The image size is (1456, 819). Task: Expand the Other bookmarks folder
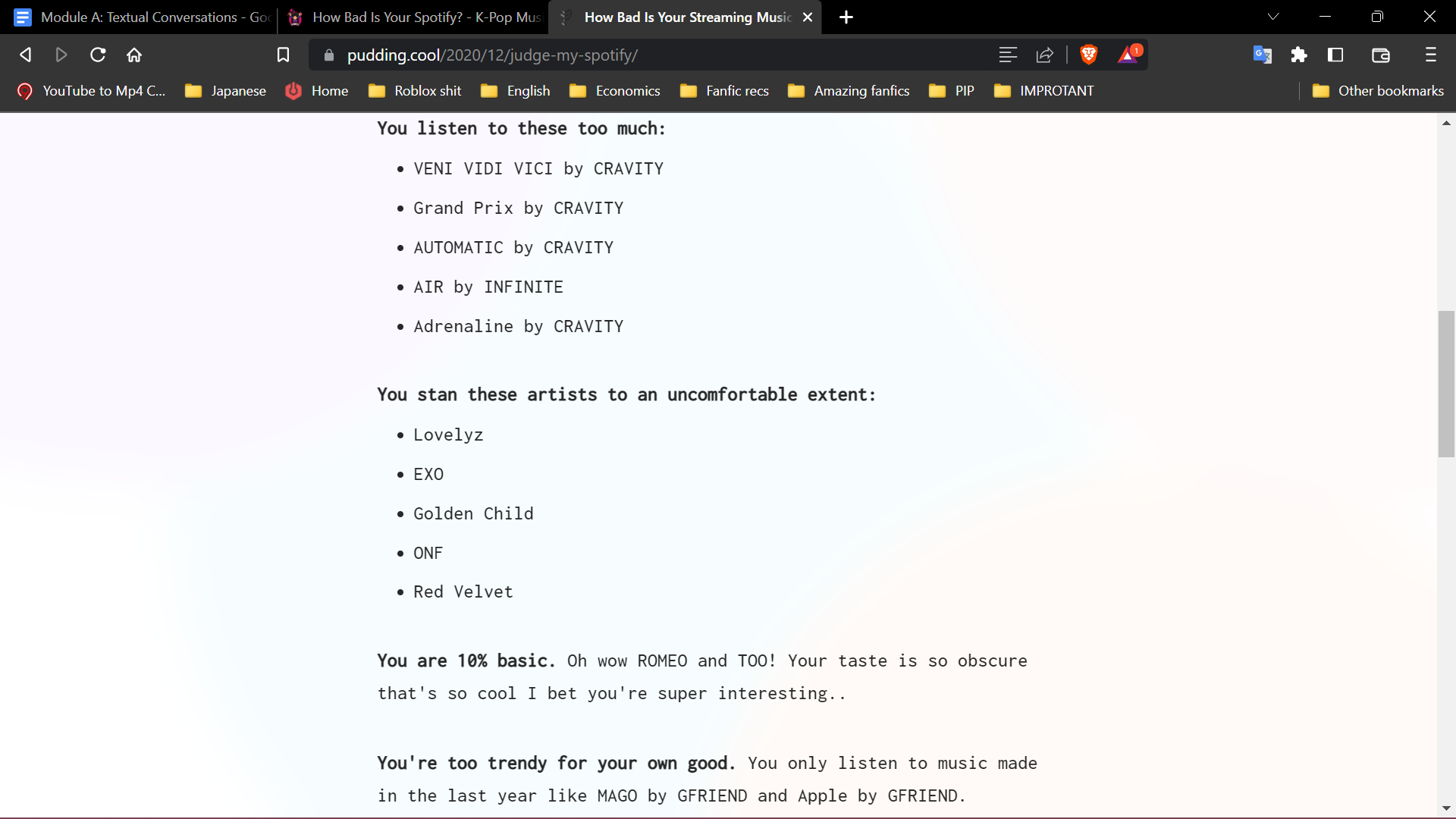1378,91
